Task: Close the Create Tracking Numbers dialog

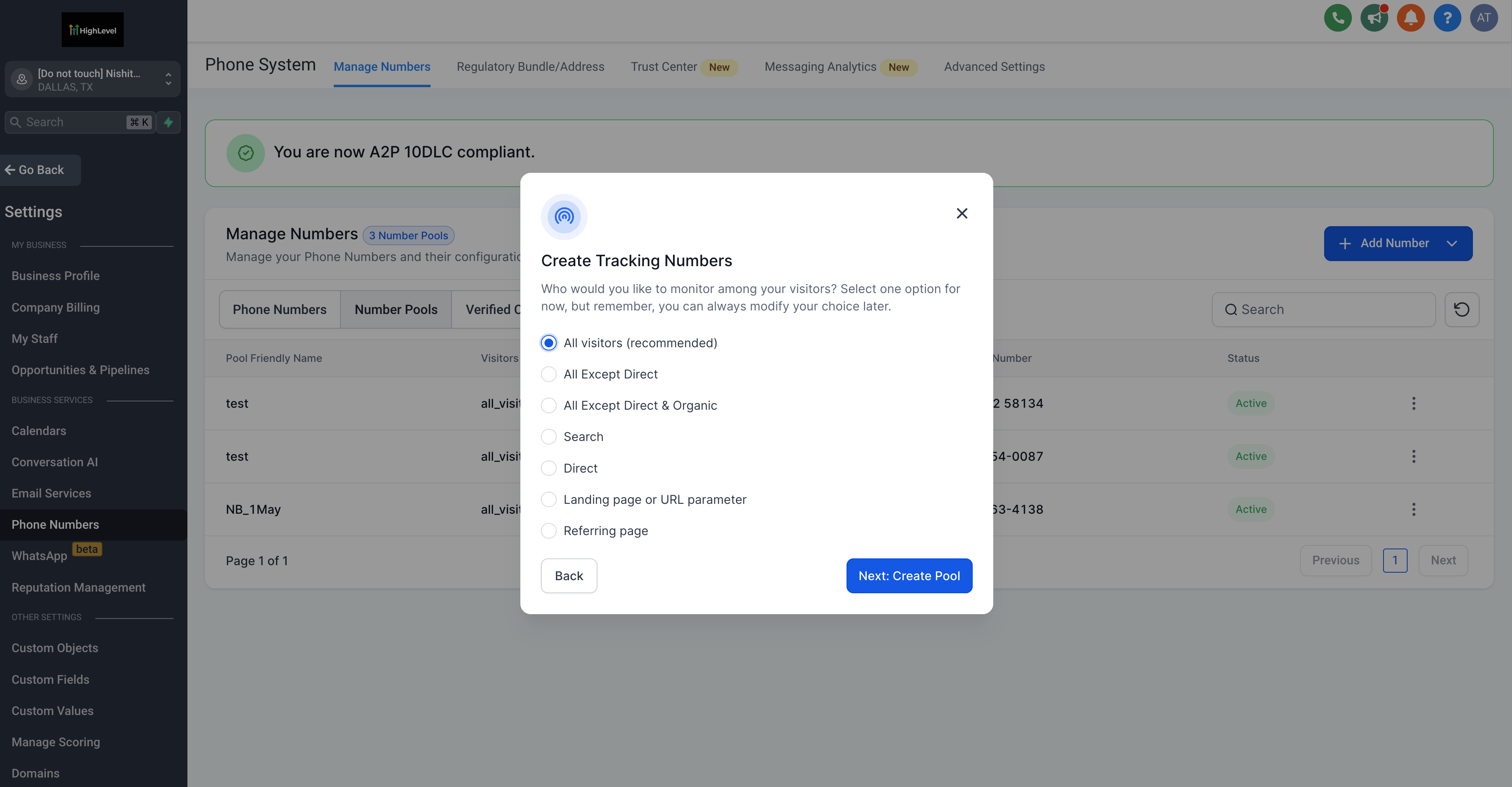Action: (962, 213)
